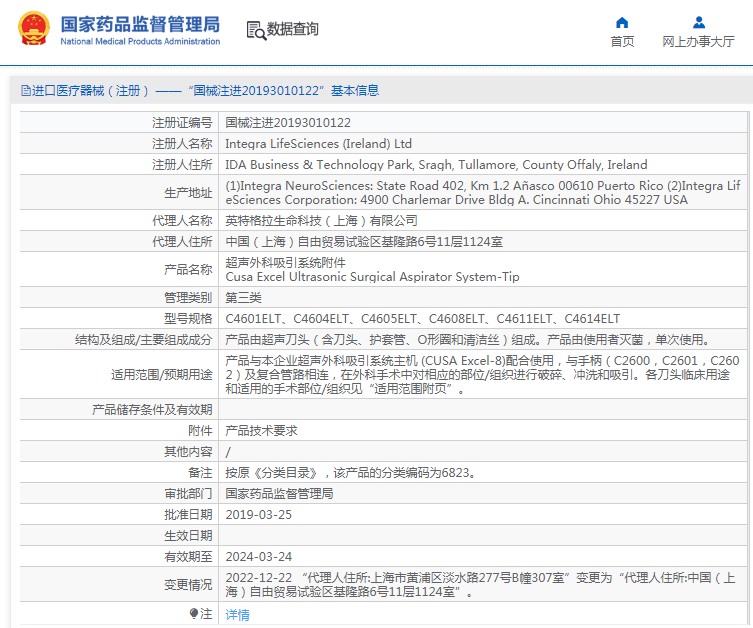753x628 pixels.
Task: Select structure text starting 产品由超声刀头
Action: click(468, 340)
